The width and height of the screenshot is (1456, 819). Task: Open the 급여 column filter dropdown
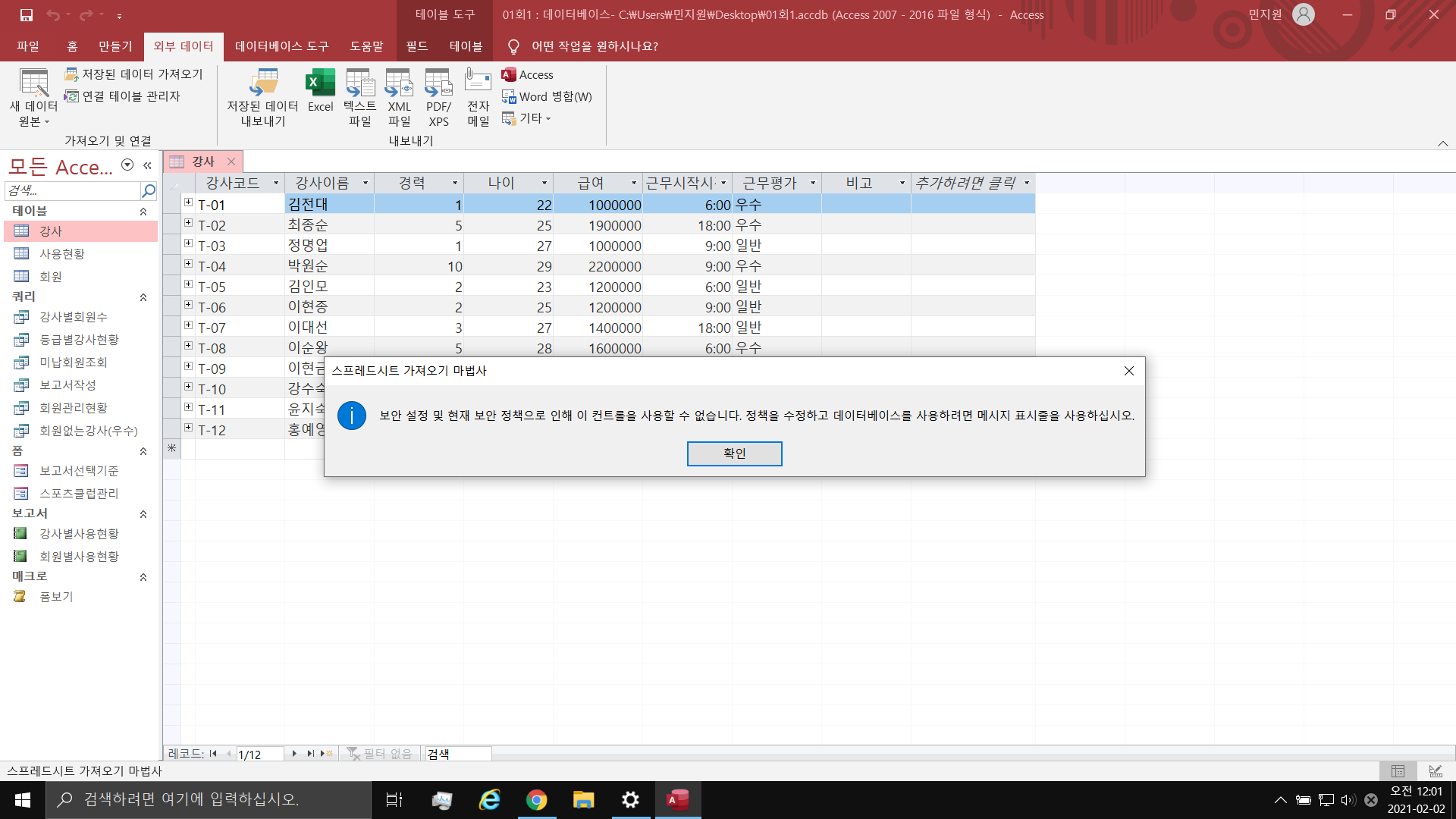634,183
